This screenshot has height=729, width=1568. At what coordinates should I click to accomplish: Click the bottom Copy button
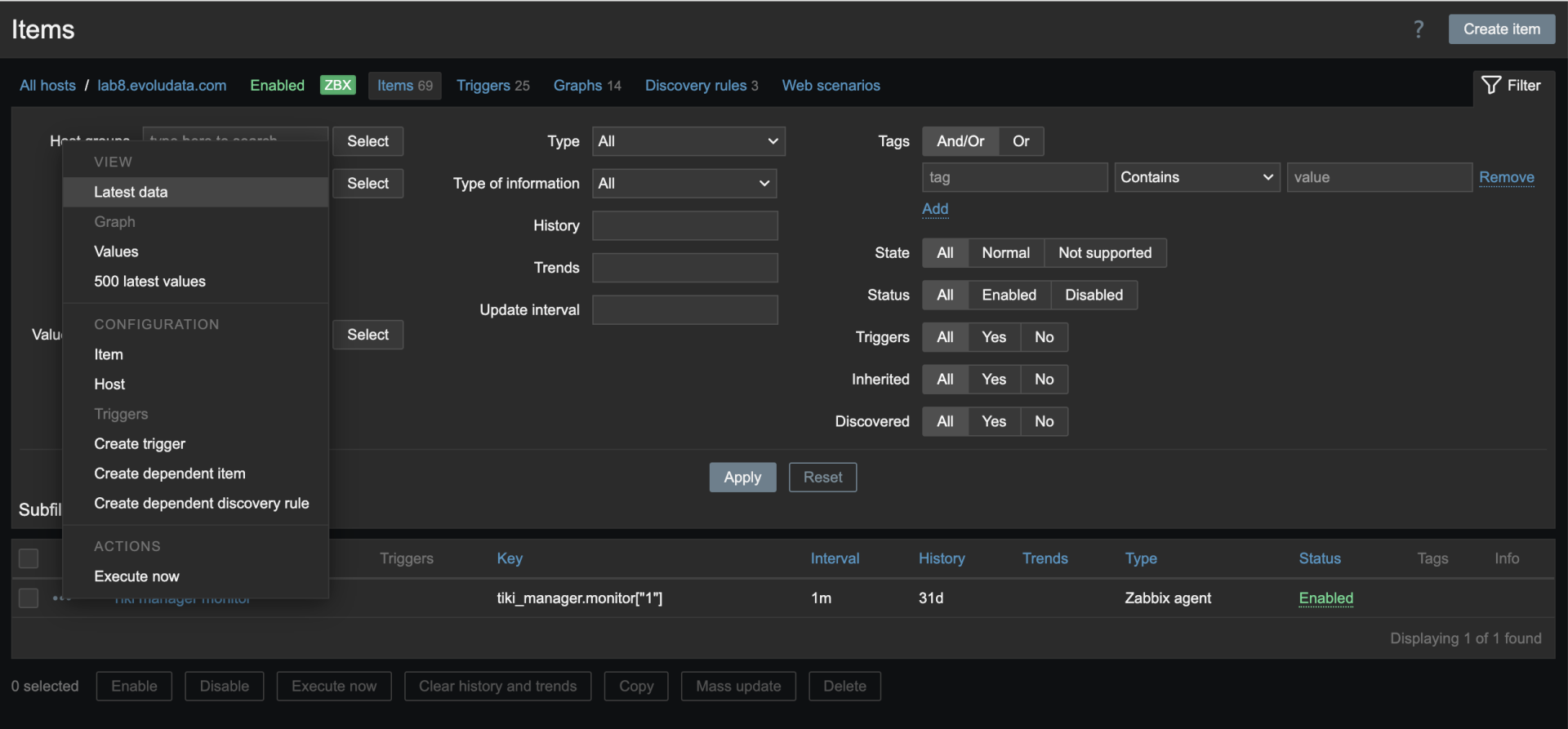point(636,687)
